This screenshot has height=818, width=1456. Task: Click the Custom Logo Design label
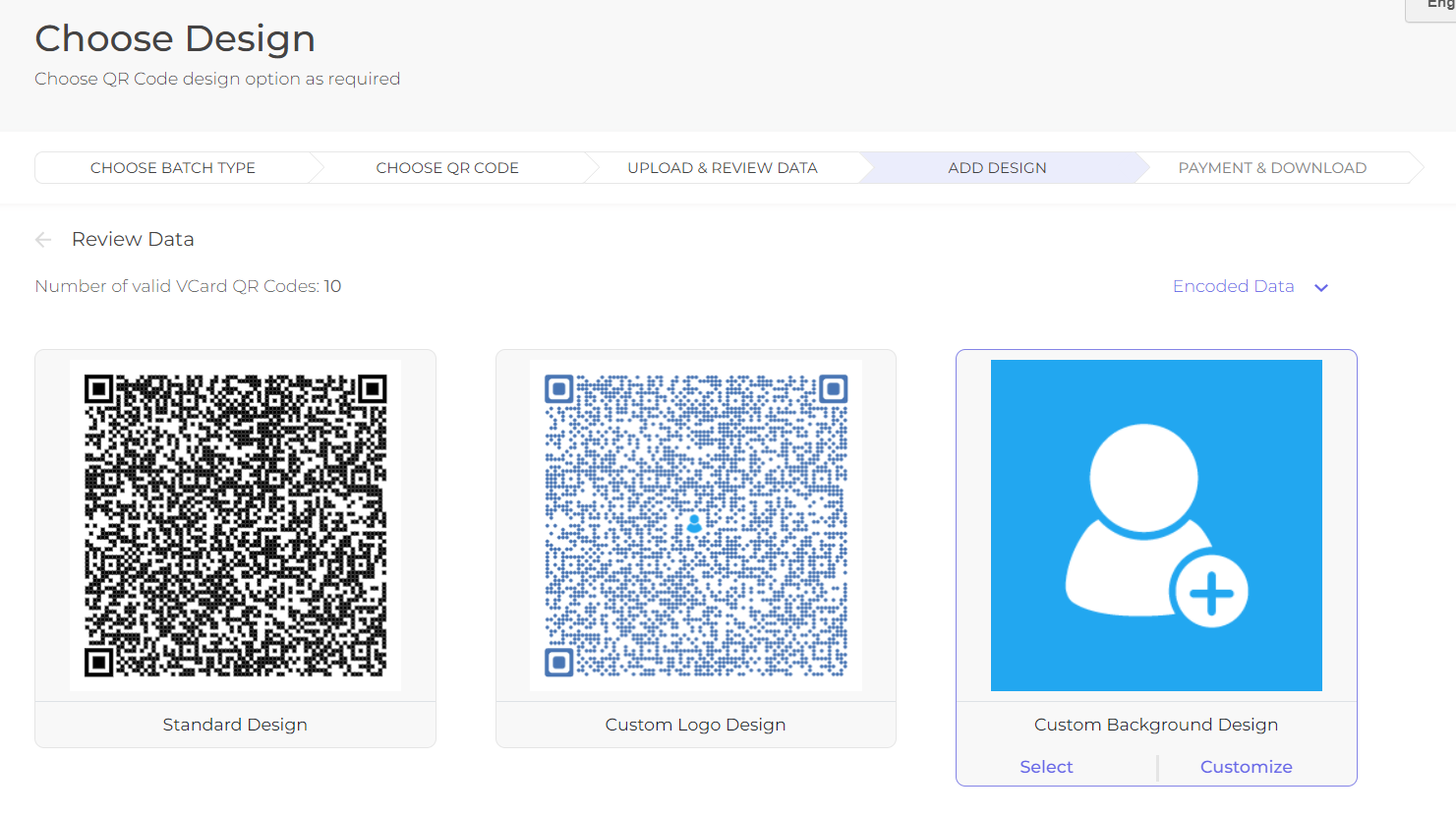(x=695, y=724)
